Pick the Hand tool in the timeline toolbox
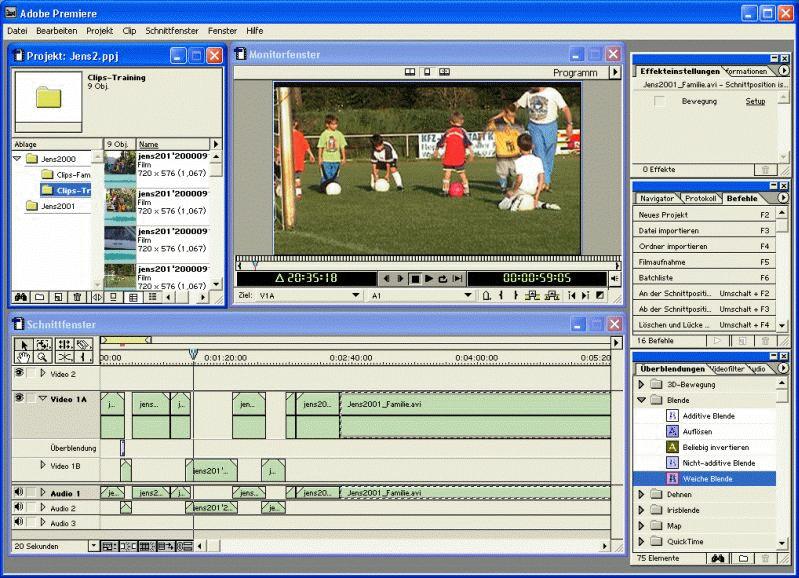 (22, 357)
